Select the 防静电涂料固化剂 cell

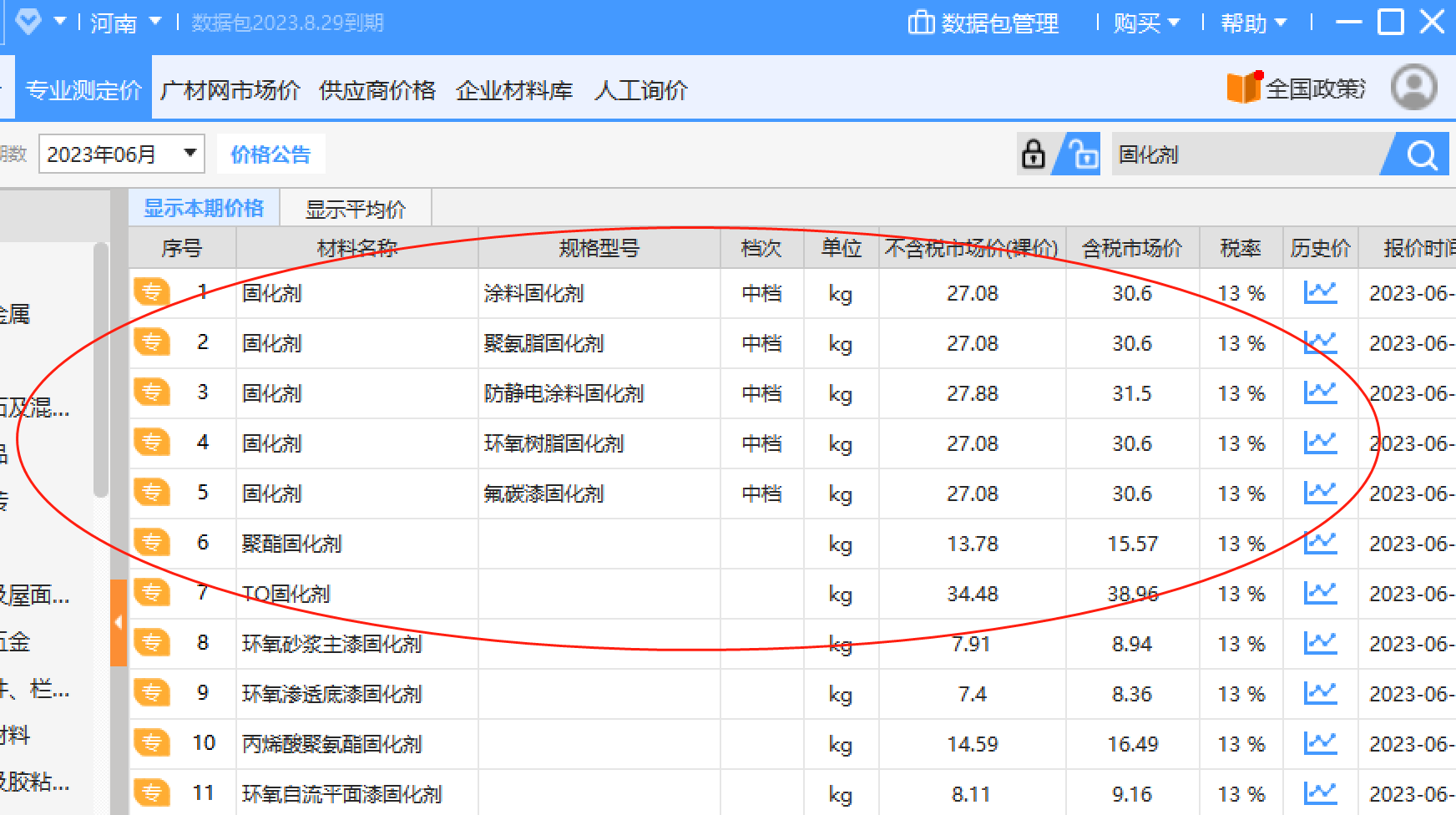599,393
